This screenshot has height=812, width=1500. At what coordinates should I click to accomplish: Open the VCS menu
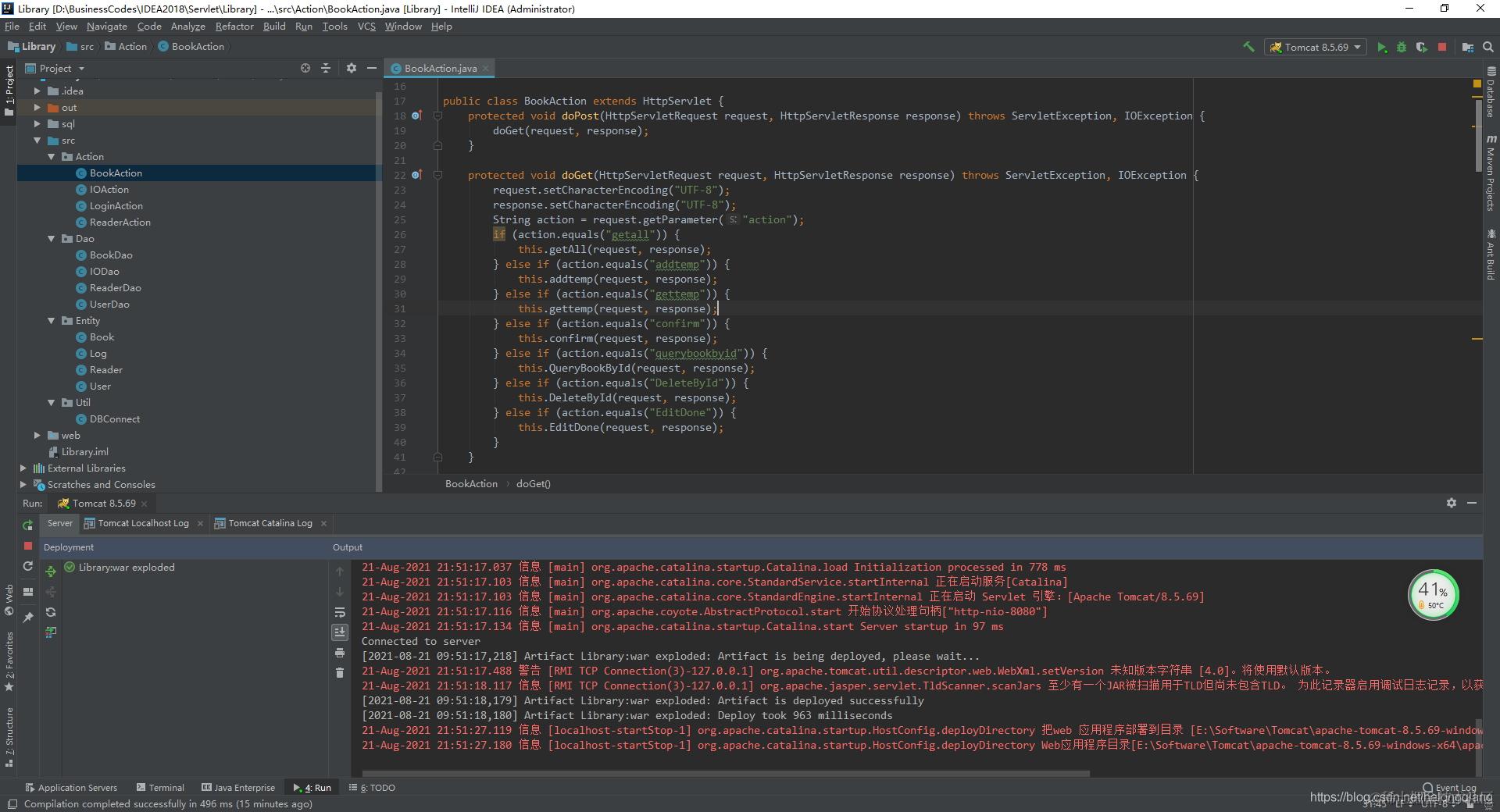(366, 27)
